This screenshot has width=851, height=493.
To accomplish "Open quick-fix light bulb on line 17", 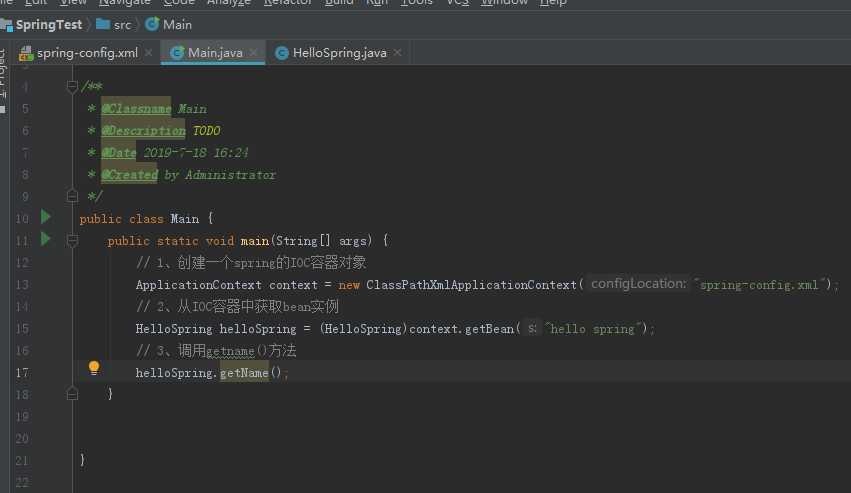I will (x=94, y=368).
